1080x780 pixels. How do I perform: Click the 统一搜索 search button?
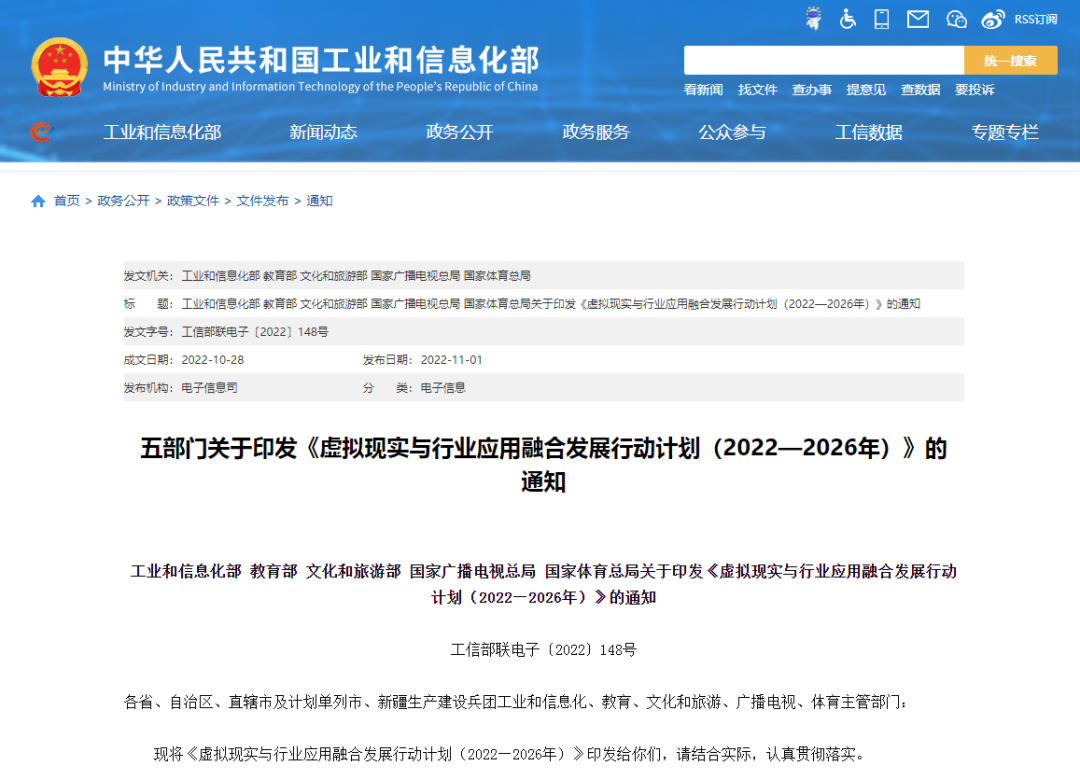(1010, 60)
